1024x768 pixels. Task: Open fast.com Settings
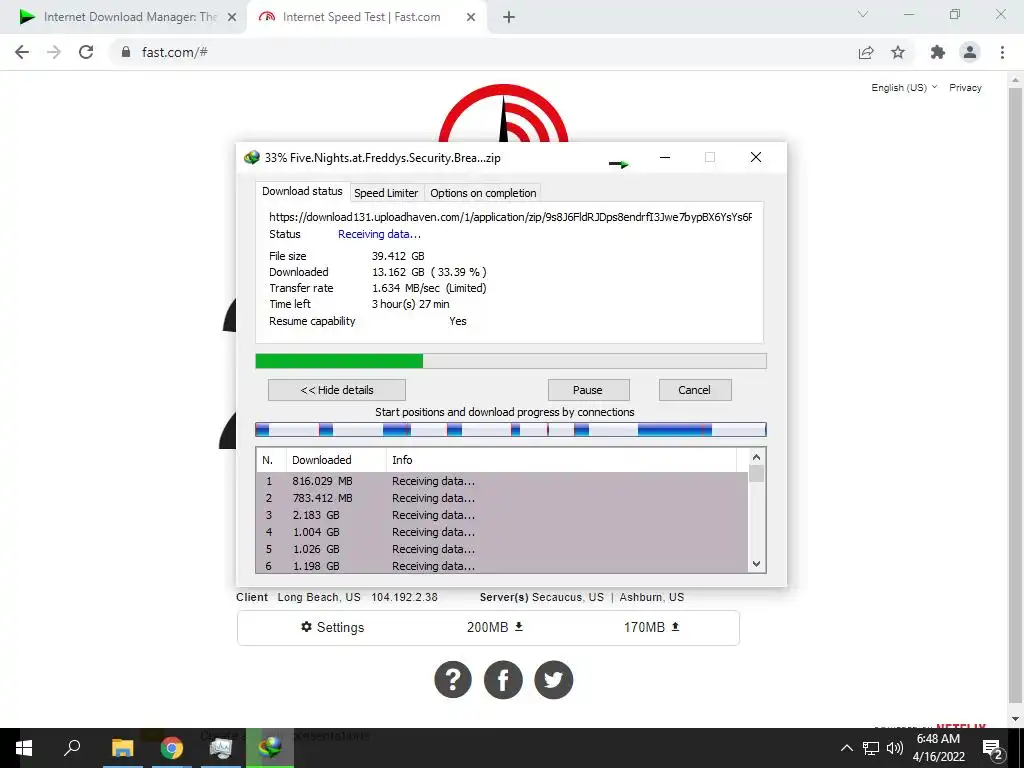pos(332,627)
